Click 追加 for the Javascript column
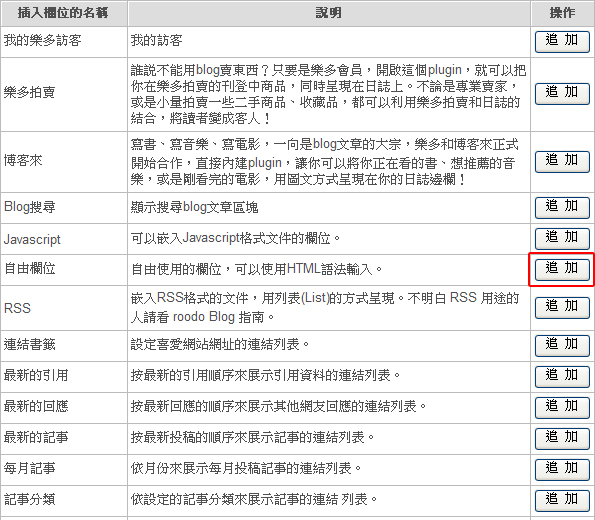 [x=562, y=239]
